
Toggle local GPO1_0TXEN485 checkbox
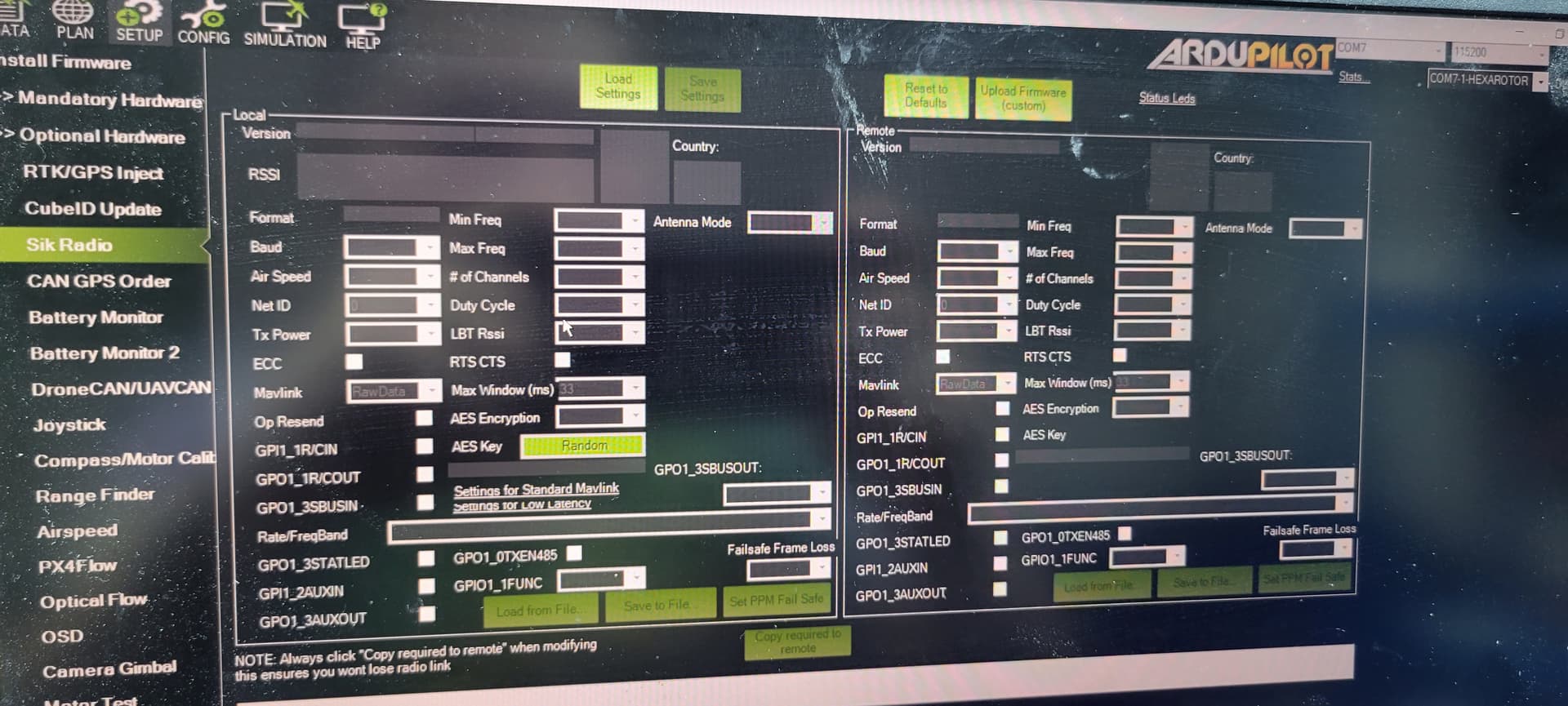point(574,553)
